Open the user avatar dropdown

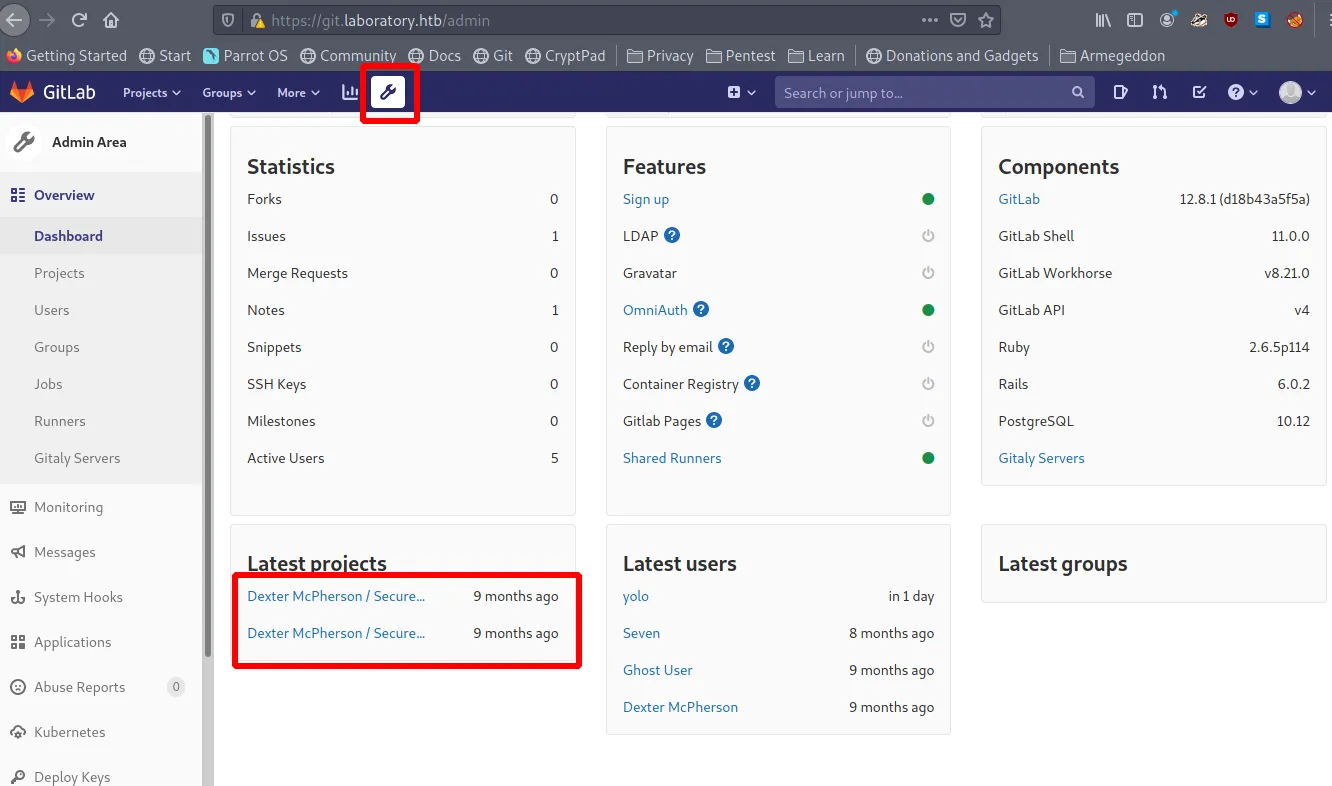point(1297,92)
